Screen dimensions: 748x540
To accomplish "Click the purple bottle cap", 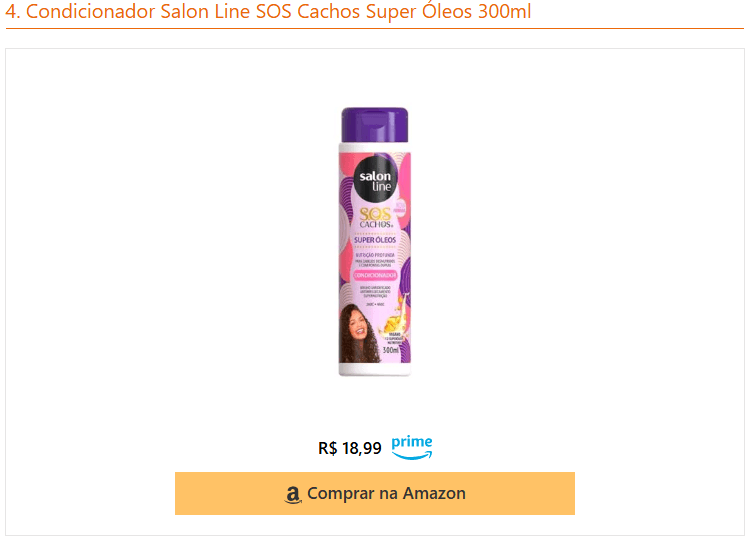I will [x=374, y=125].
